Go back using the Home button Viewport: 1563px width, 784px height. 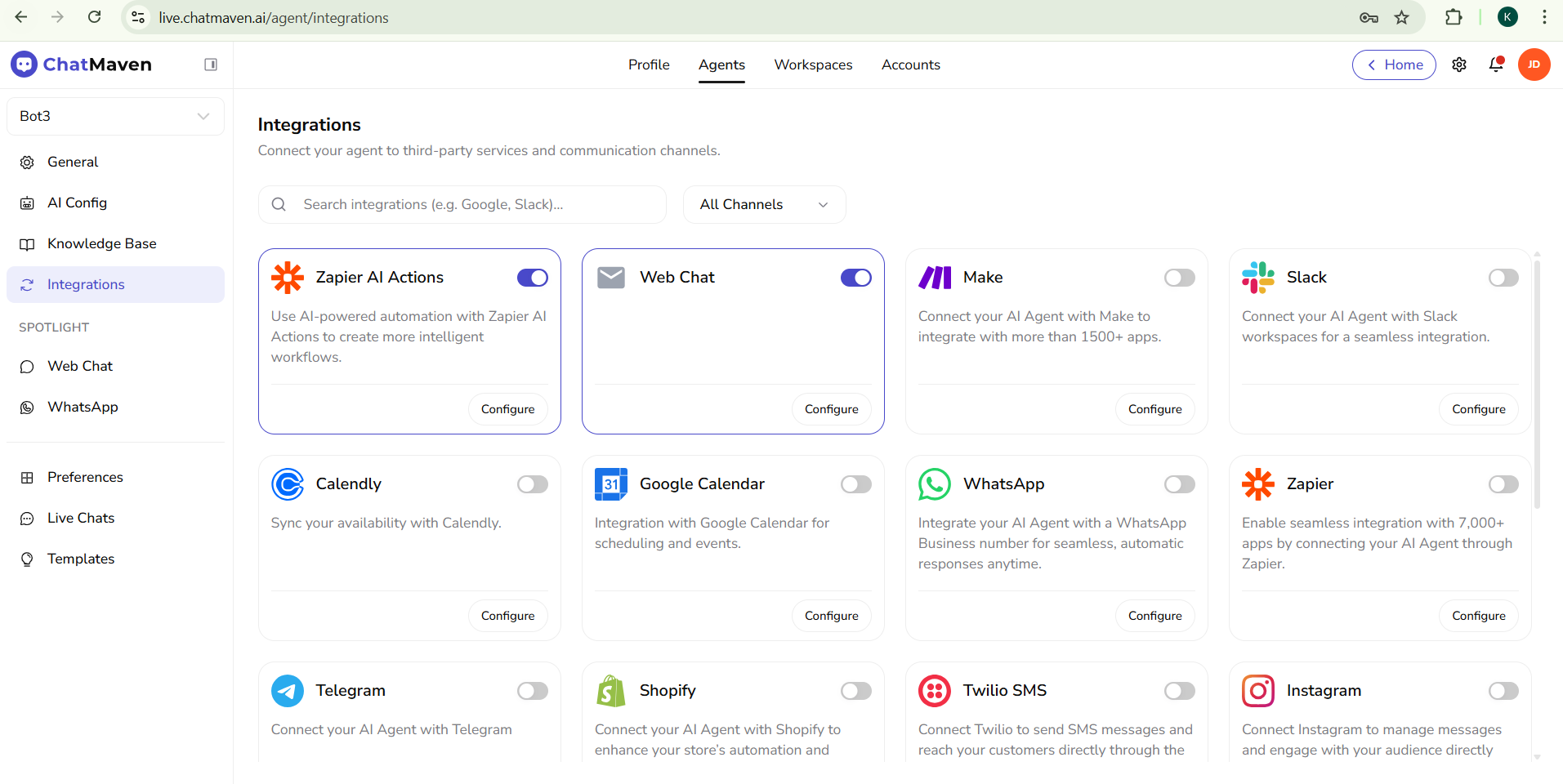click(x=1394, y=65)
